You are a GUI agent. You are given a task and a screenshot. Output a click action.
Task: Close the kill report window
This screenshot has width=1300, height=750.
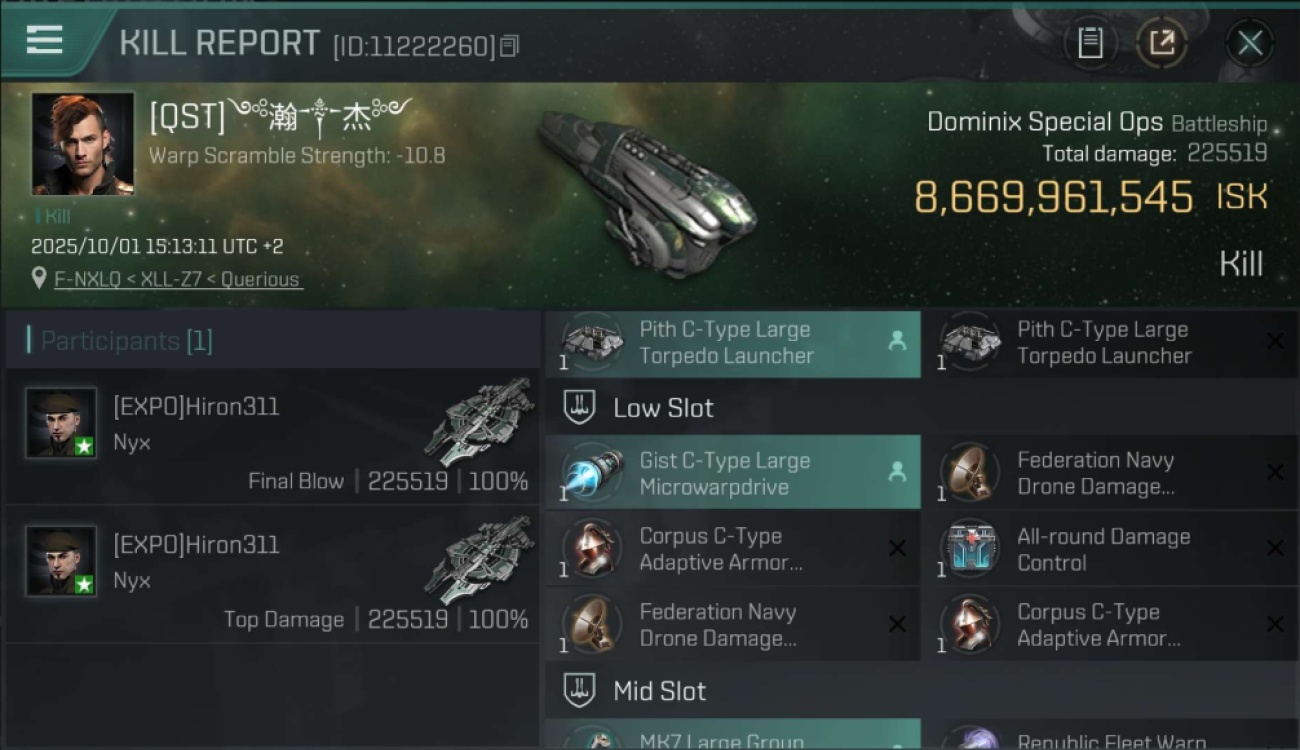tap(1250, 43)
